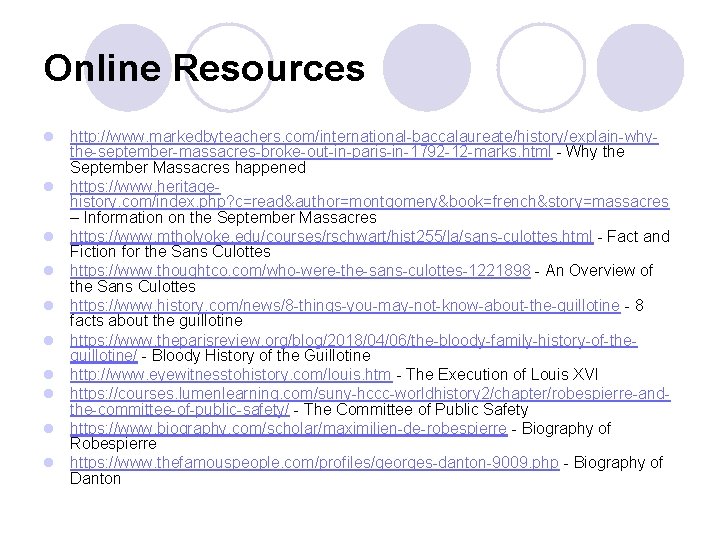Open the lumenlearning.com Robespierre chapter link

[x=370, y=401]
